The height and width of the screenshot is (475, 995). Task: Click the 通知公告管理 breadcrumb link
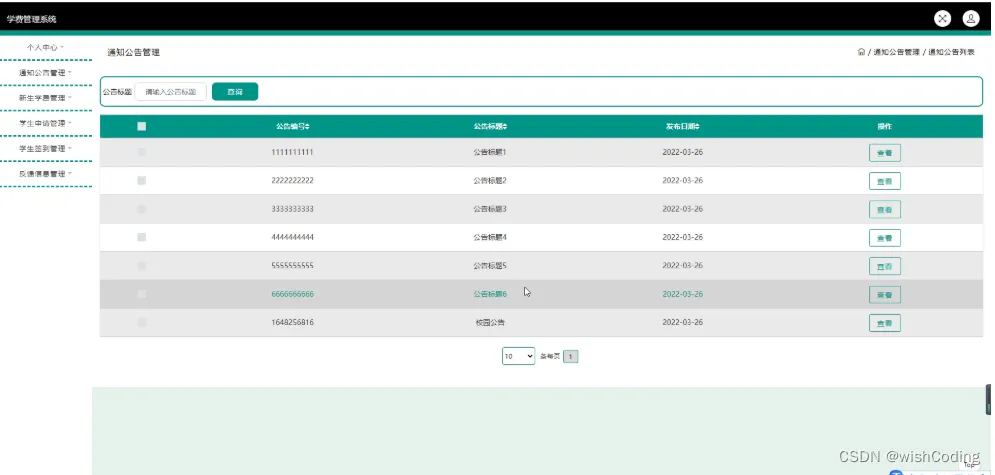coord(896,53)
